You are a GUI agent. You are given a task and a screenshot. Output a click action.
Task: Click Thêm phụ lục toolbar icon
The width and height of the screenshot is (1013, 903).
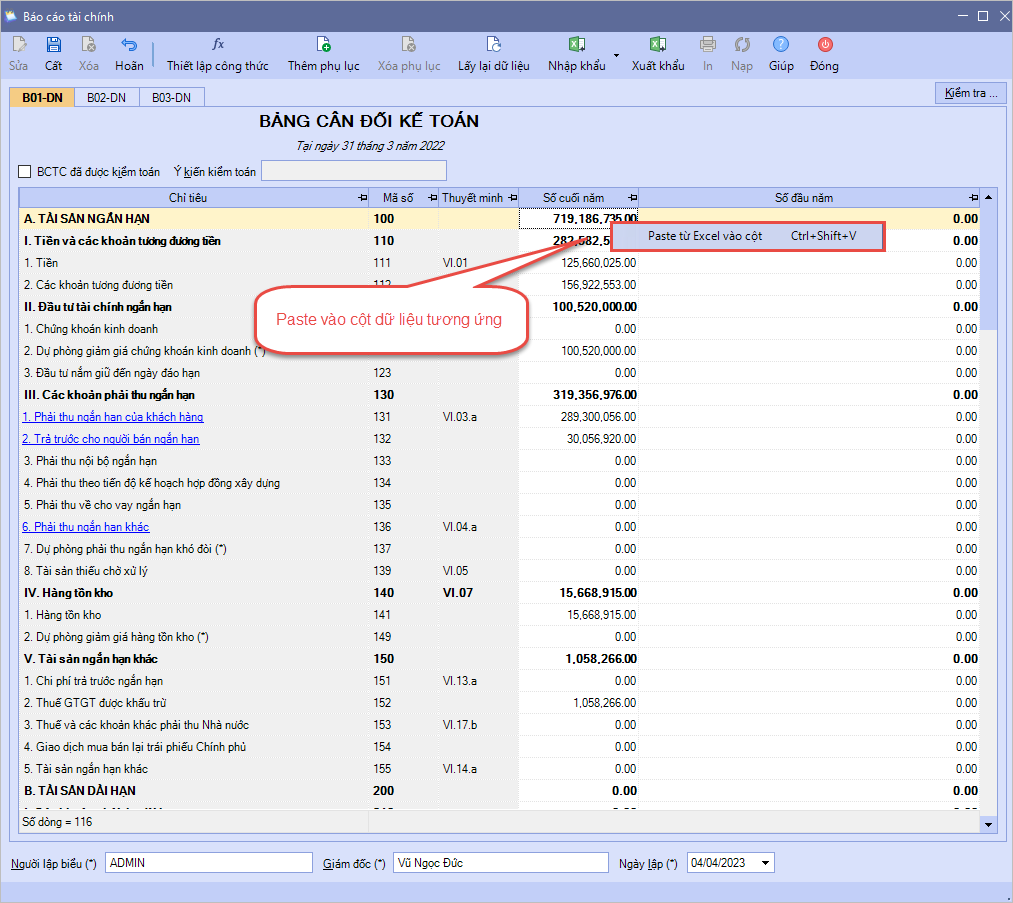click(323, 45)
